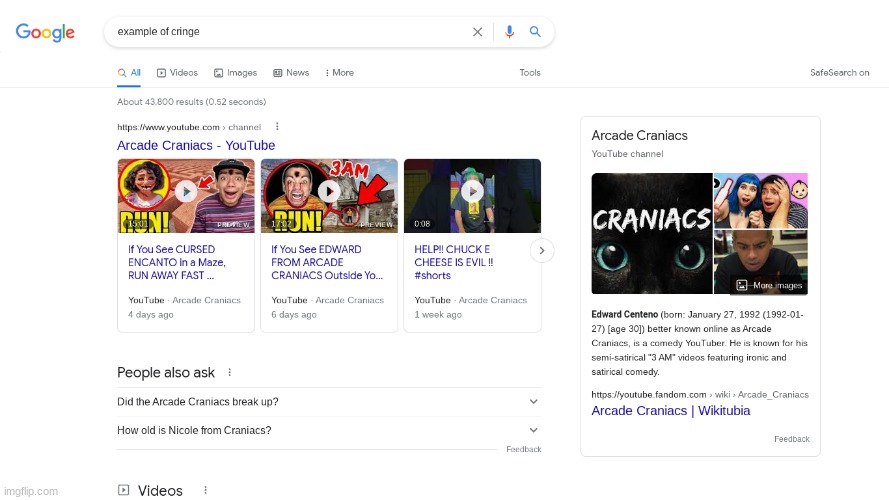Open the 'If You See EDWARD FROM ARCADE' title

[327, 262]
